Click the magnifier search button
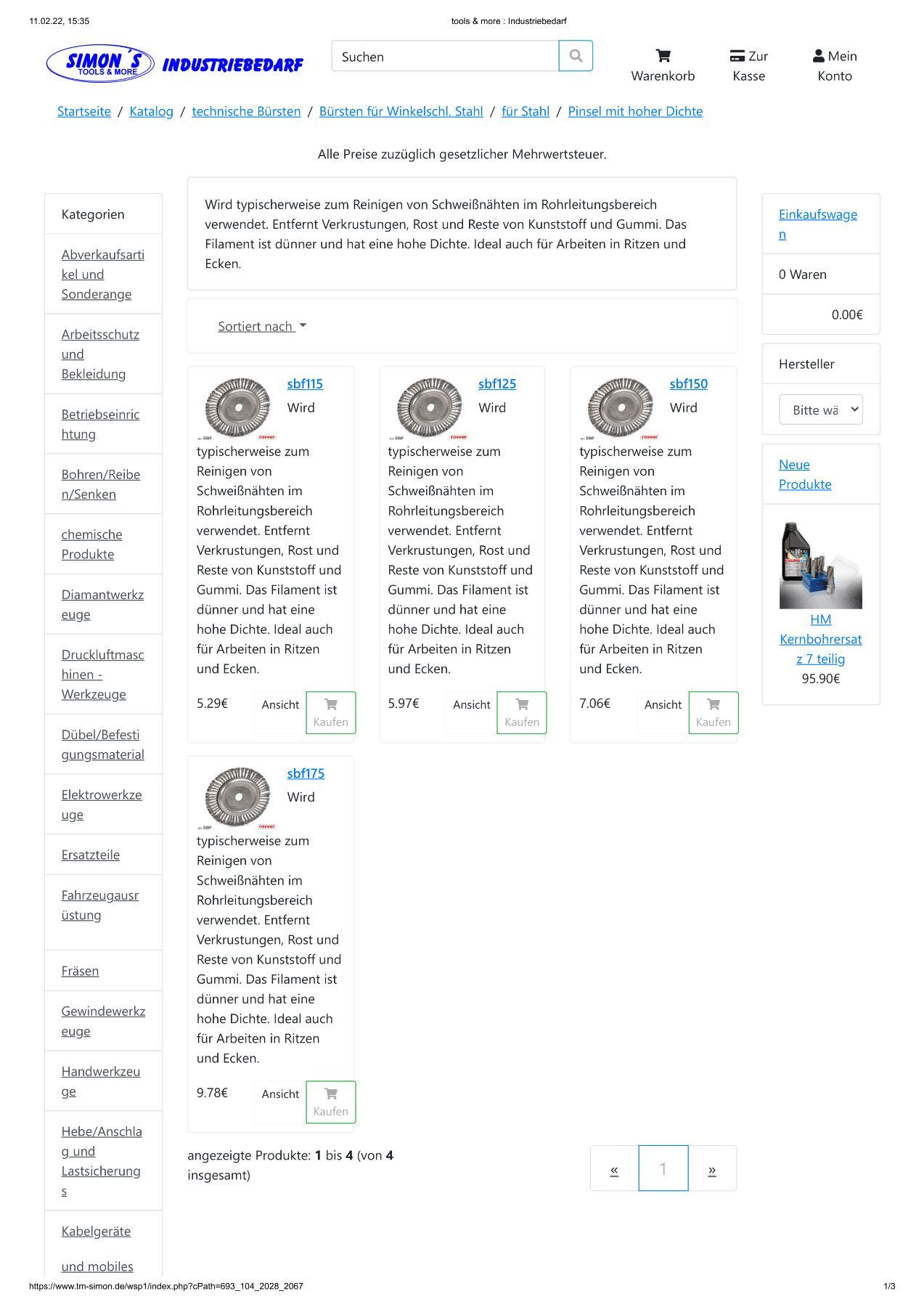Screen dimensions: 924x1307 click(576, 56)
